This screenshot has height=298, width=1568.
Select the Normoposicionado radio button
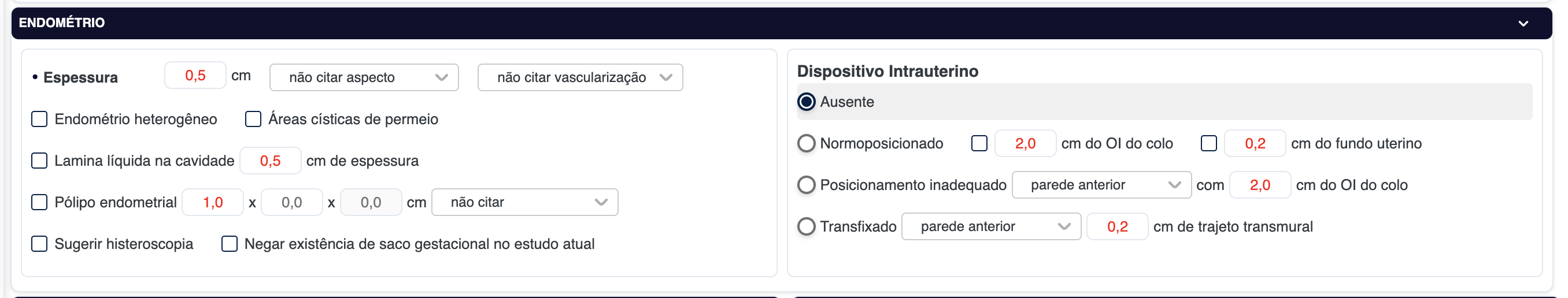point(807,144)
